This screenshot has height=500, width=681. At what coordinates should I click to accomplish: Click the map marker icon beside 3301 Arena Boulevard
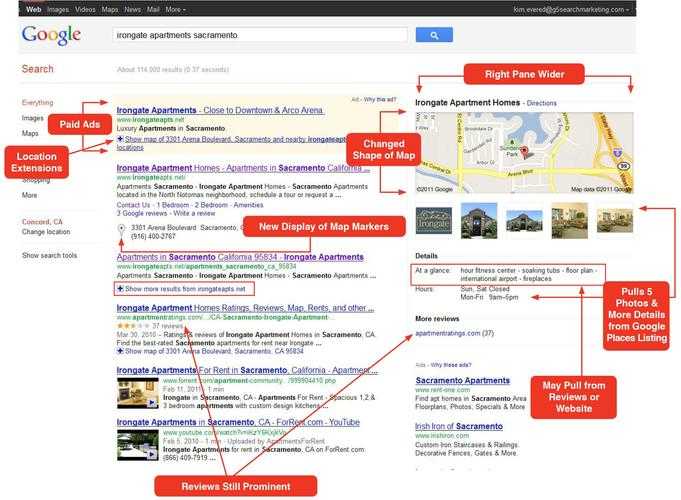tap(122, 231)
